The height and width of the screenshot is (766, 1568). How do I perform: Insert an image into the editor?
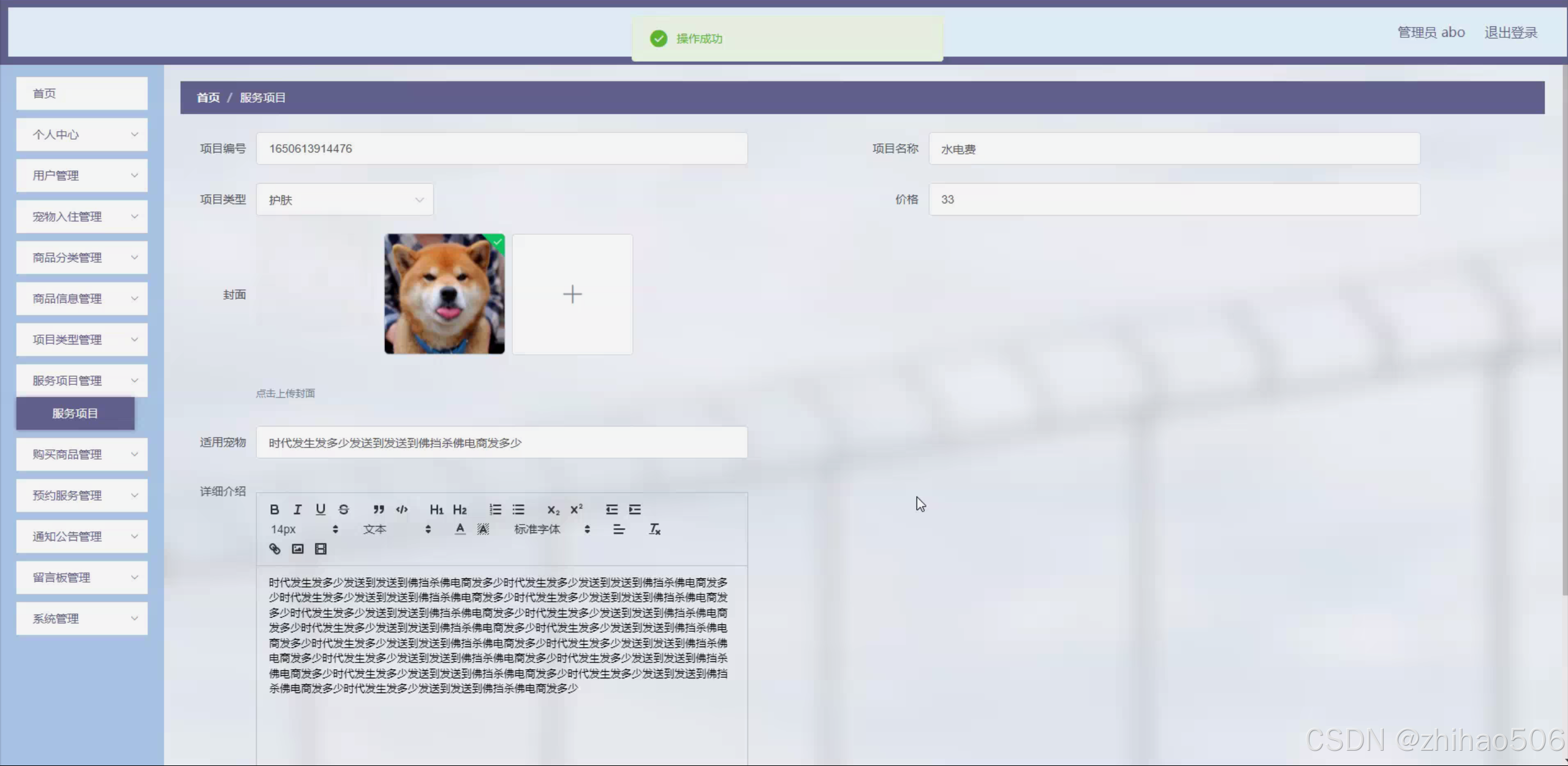[x=298, y=549]
